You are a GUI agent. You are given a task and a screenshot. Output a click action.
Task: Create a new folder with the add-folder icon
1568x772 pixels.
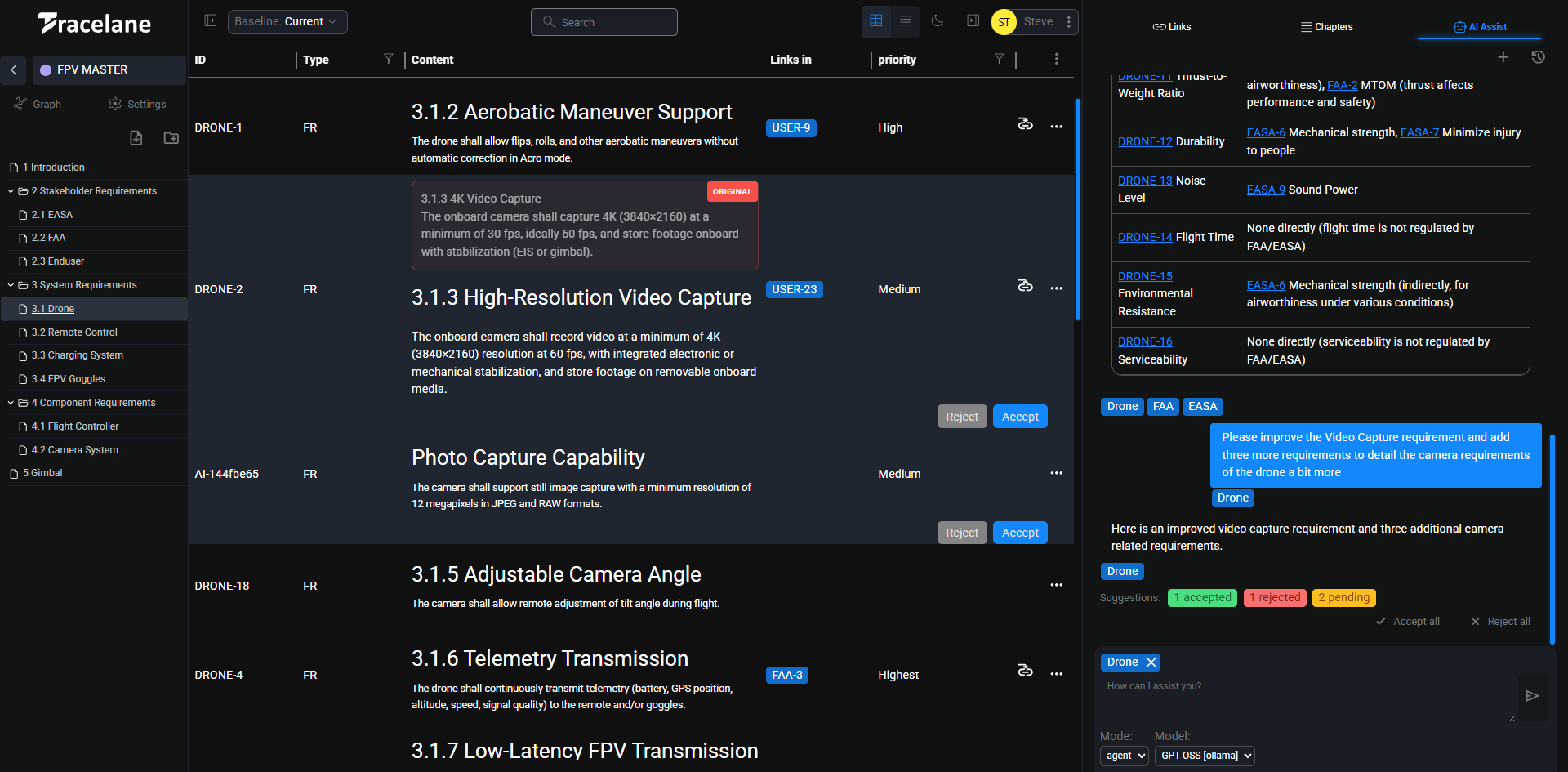point(171,138)
